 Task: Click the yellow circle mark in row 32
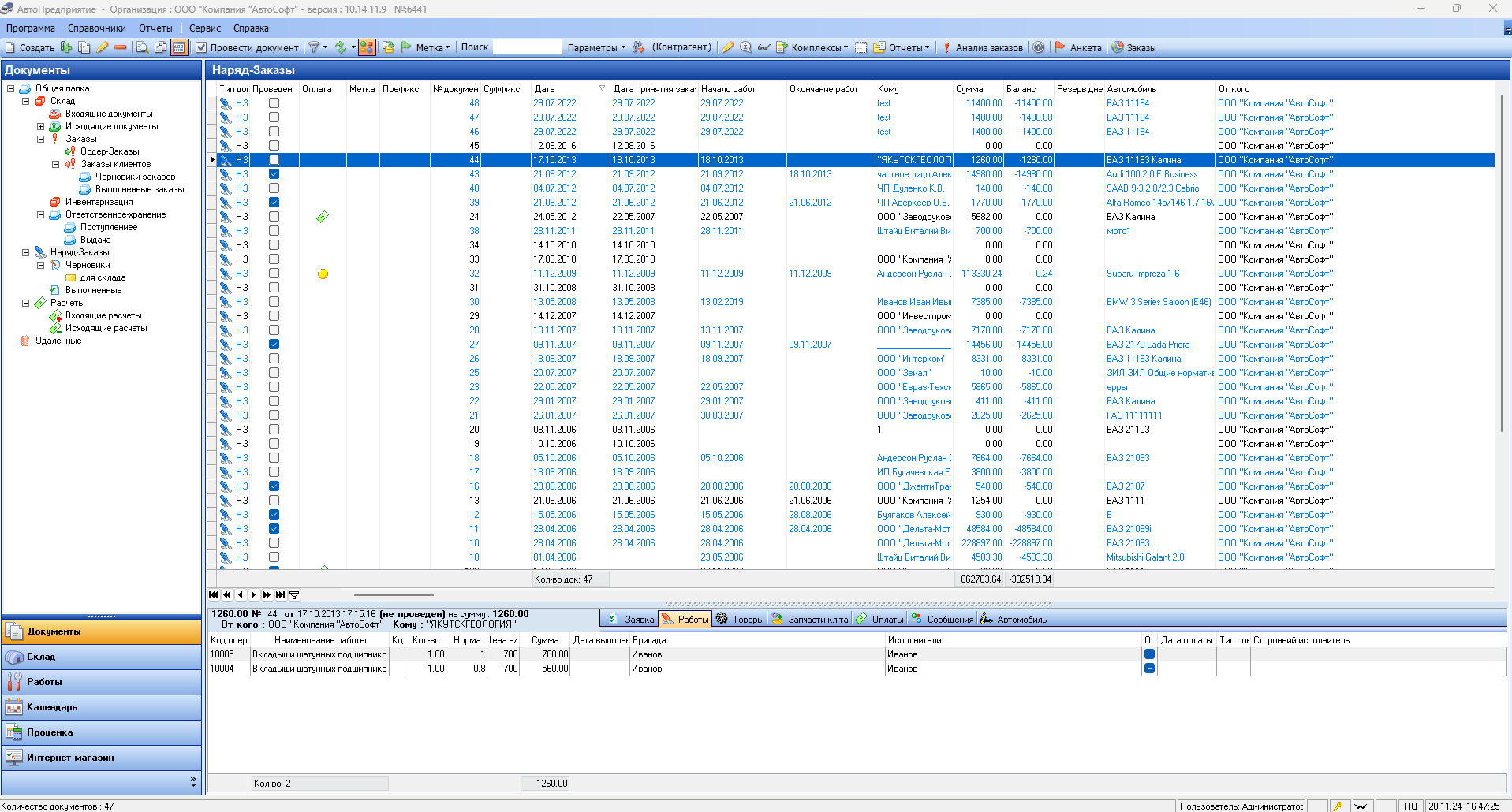coord(323,274)
